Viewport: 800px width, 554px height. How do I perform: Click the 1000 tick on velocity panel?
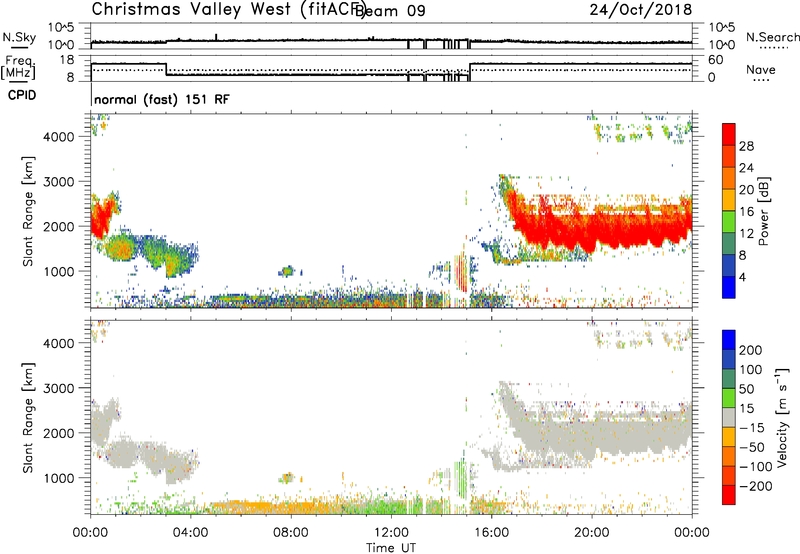point(59,478)
